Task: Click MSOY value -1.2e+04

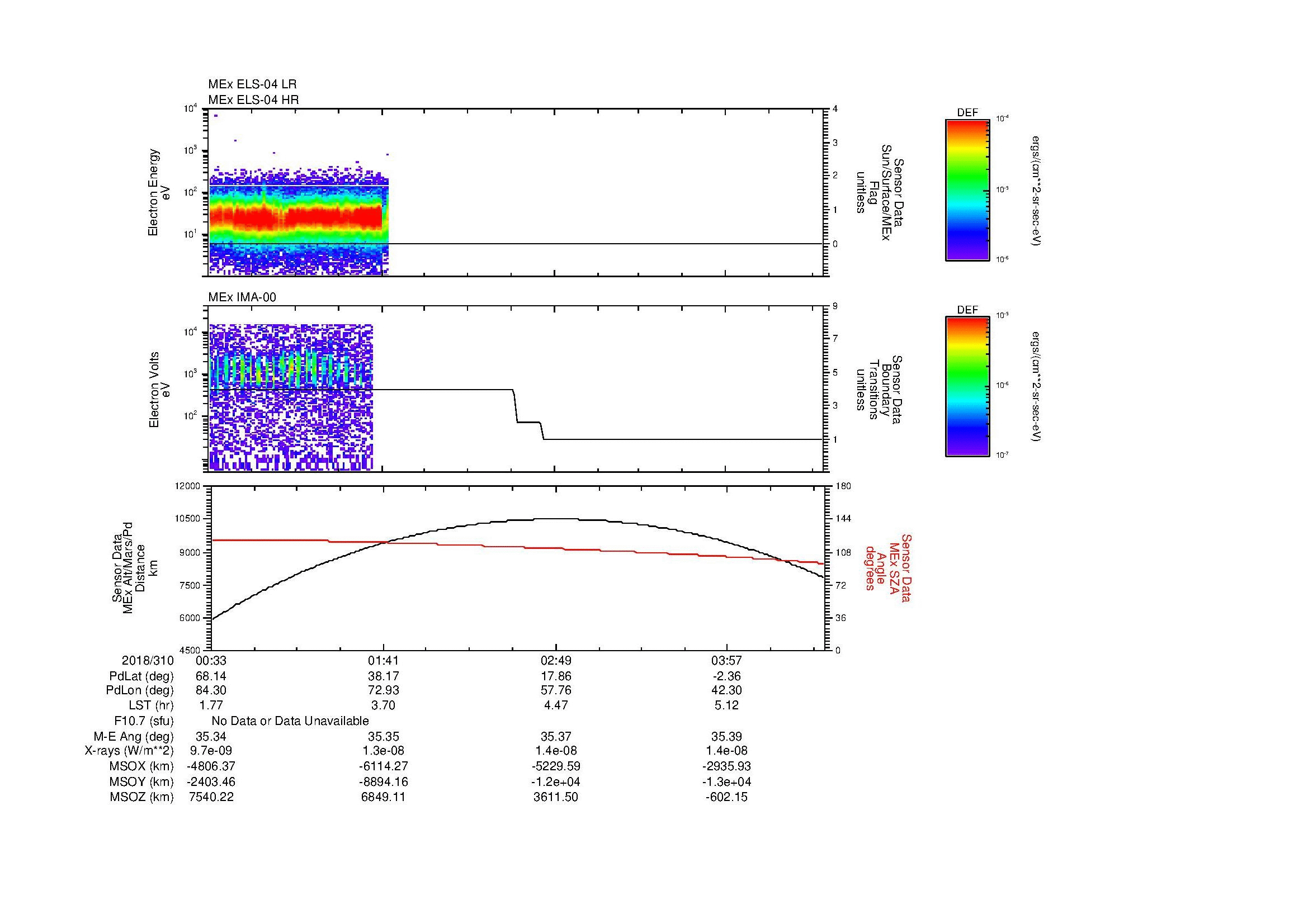Action: point(556,781)
